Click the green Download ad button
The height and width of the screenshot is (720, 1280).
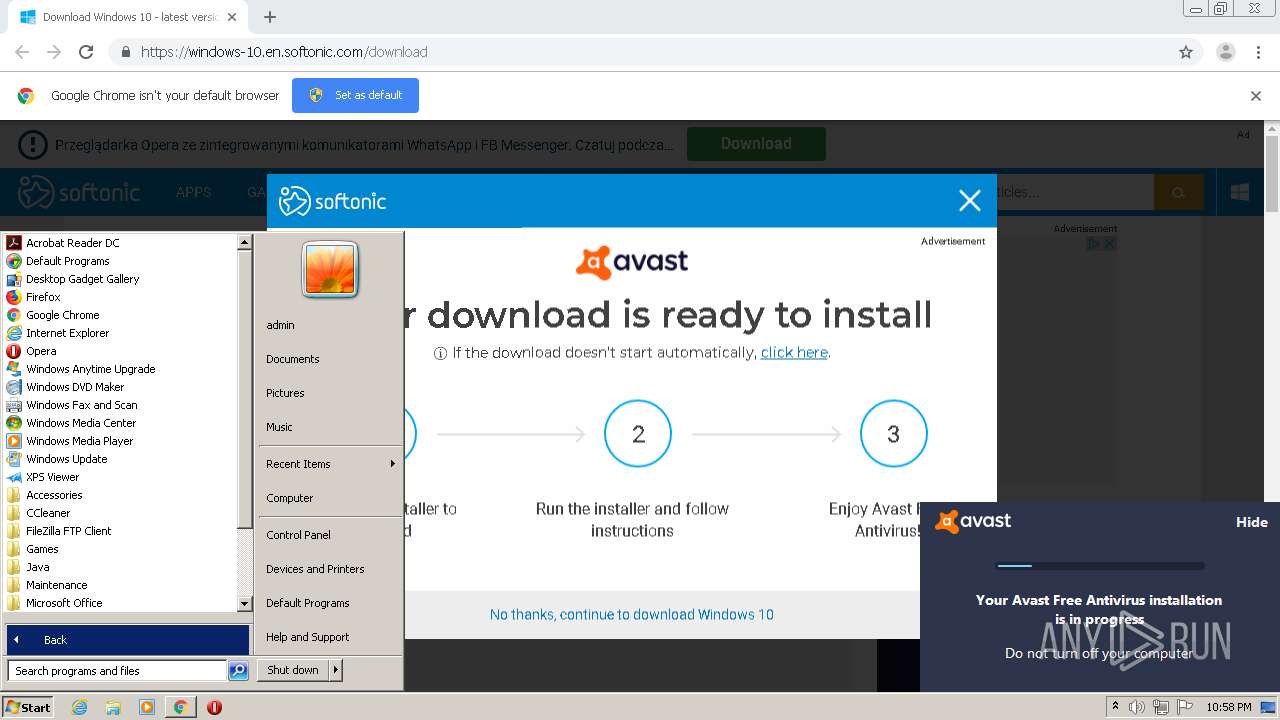click(x=756, y=144)
